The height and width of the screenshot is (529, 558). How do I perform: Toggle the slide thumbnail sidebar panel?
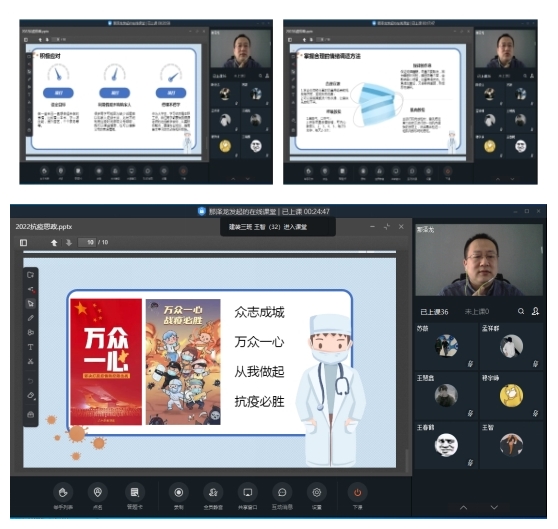[23, 243]
